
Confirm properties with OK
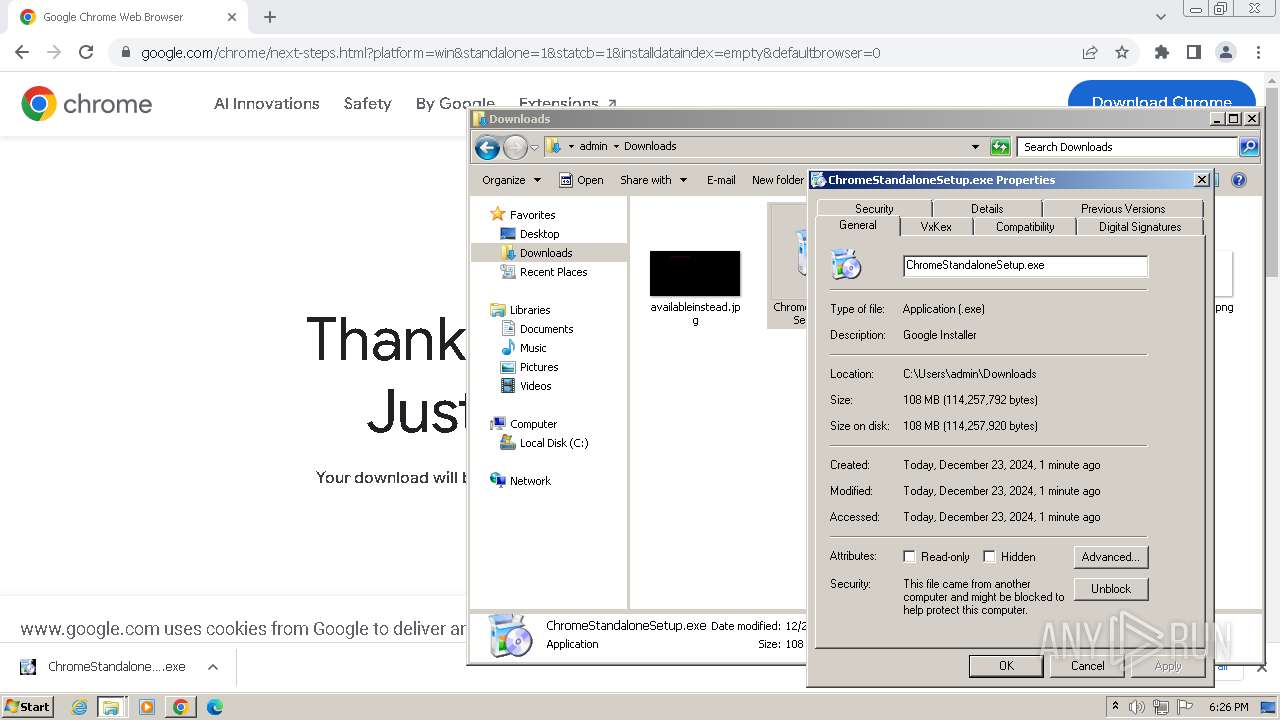(x=1006, y=666)
